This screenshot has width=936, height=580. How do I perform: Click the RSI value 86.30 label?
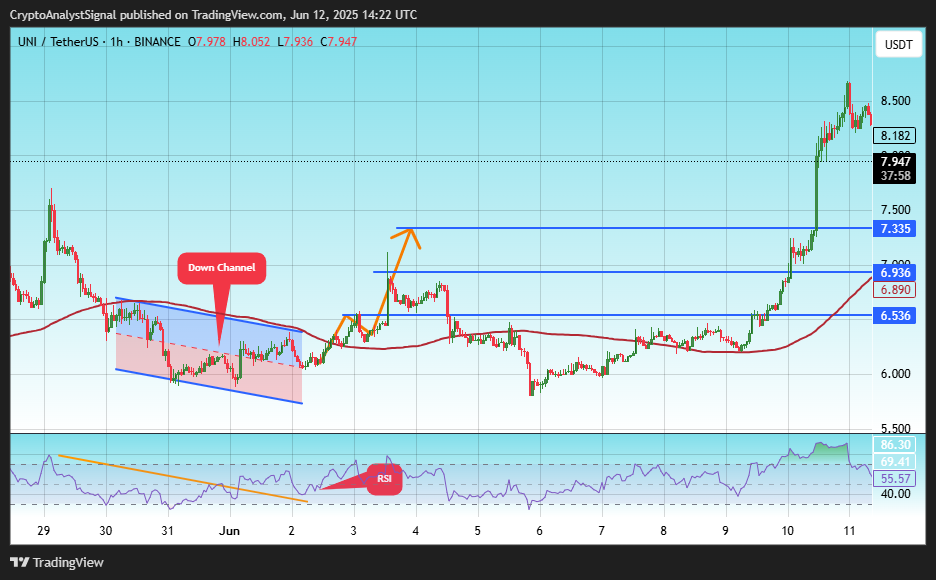tap(894, 445)
